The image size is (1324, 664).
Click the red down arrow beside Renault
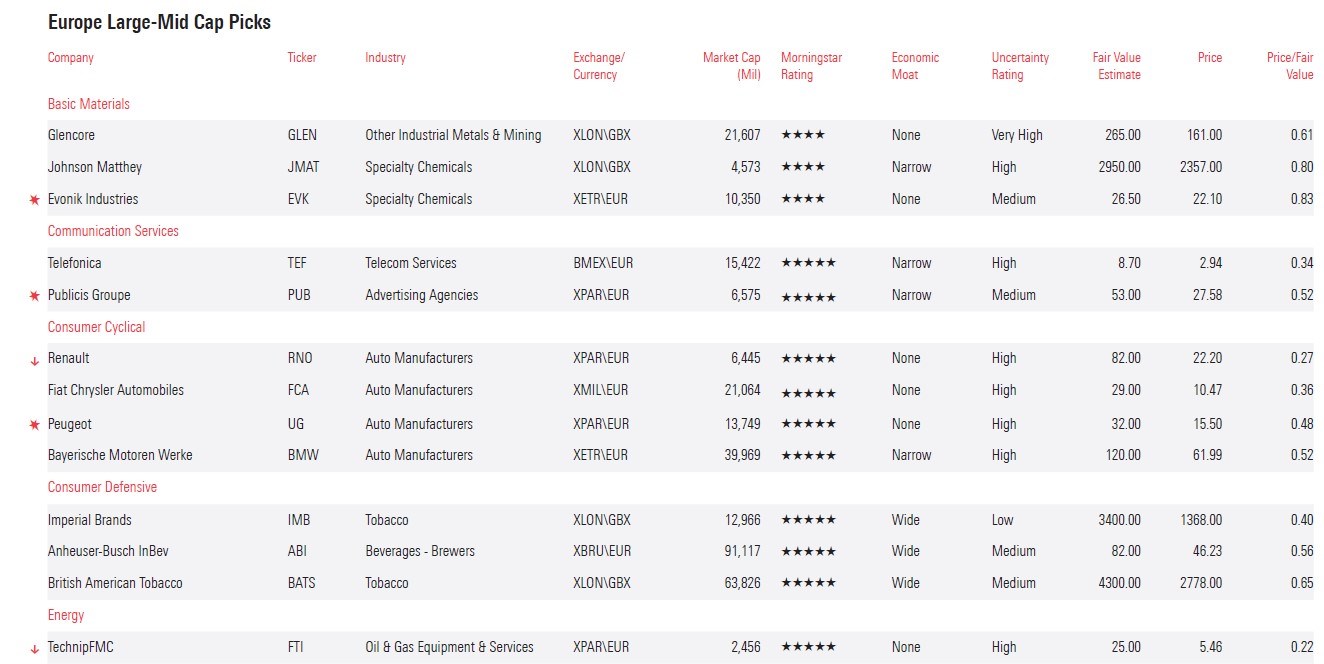coord(35,360)
